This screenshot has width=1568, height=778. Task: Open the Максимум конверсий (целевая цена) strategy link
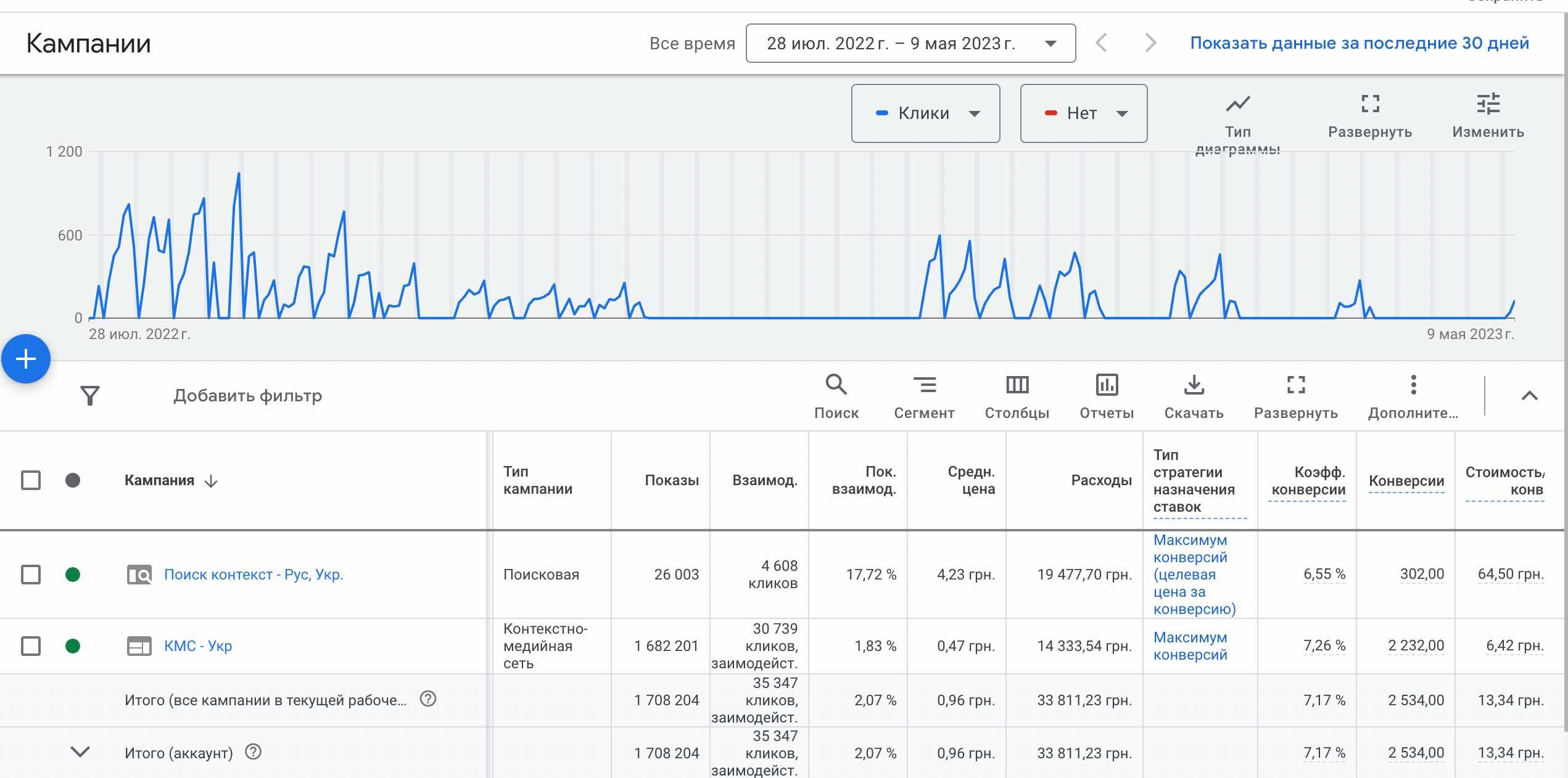click(1194, 575)
